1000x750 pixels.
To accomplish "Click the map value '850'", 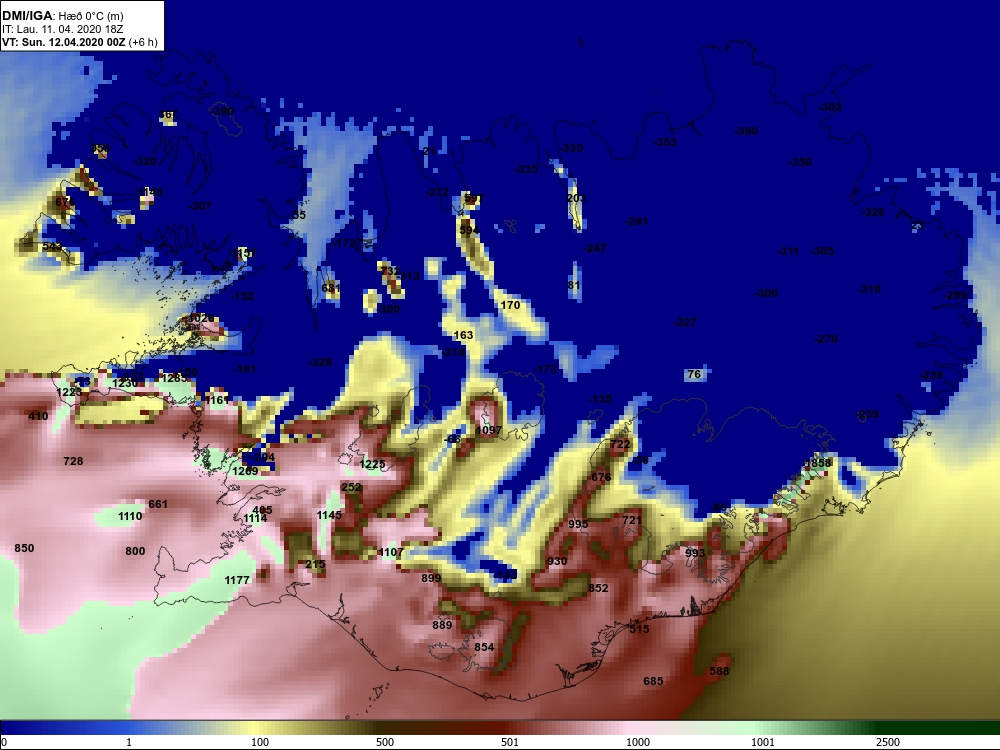I will tap(24, 548).
